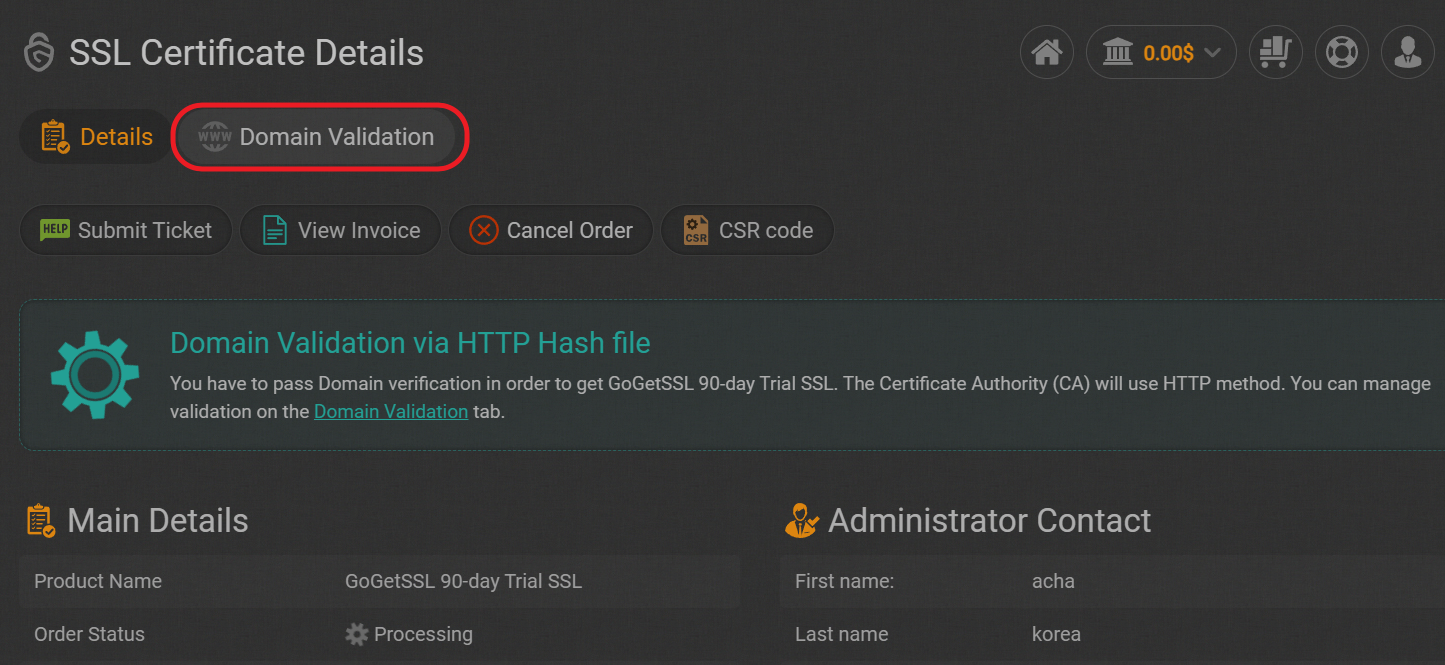Viewport: 1445px width, 665px height.
Task: Click the teal gear icon in notice
Action: tap(95, 374)
